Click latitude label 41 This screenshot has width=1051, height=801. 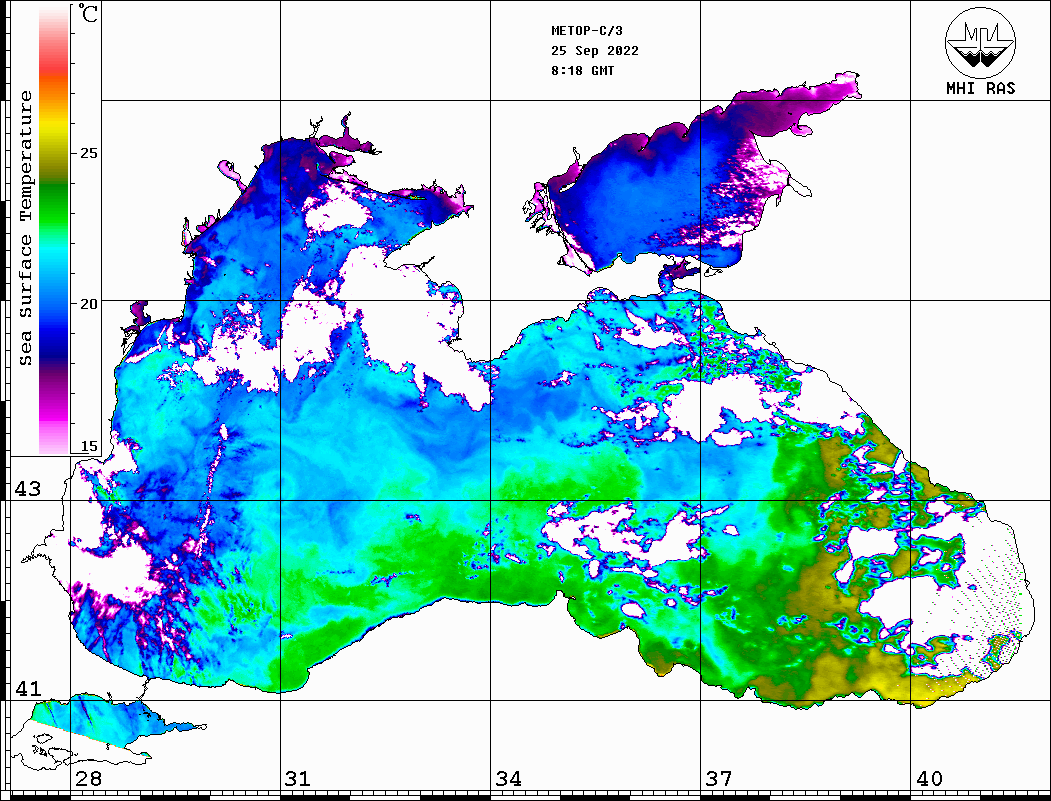pos(28,689)
